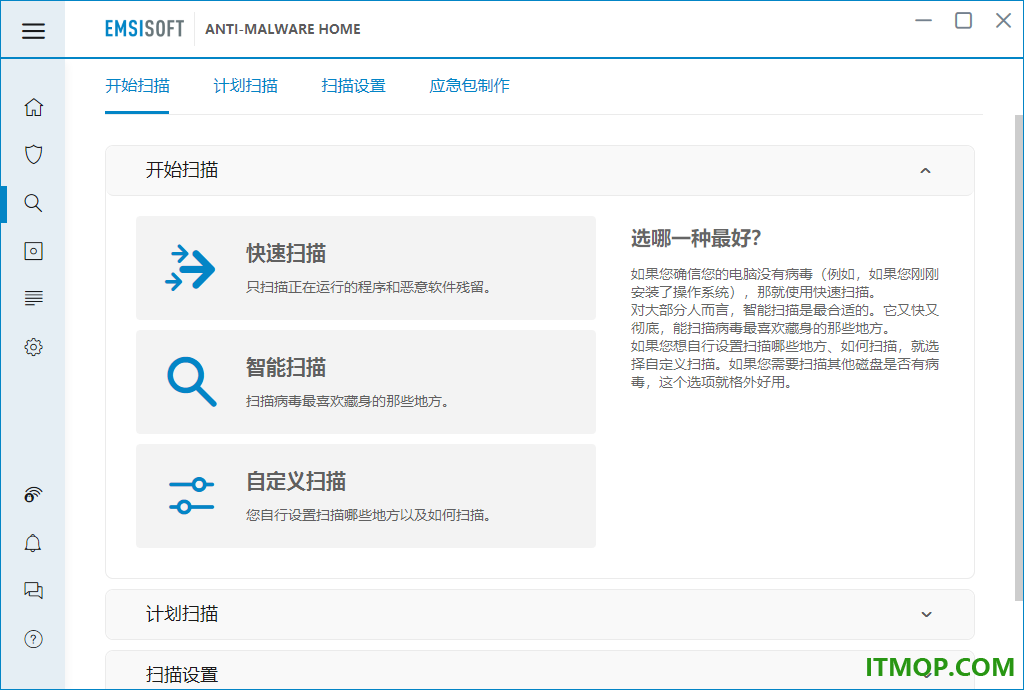Close the Emsisoft window
Screen dimensions: 1024x690
coord(1003,20)
